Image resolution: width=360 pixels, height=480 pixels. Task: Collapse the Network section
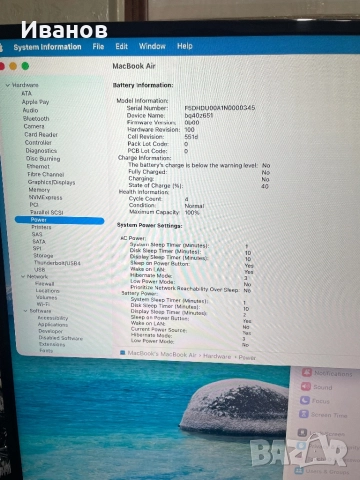pos(23,277)
